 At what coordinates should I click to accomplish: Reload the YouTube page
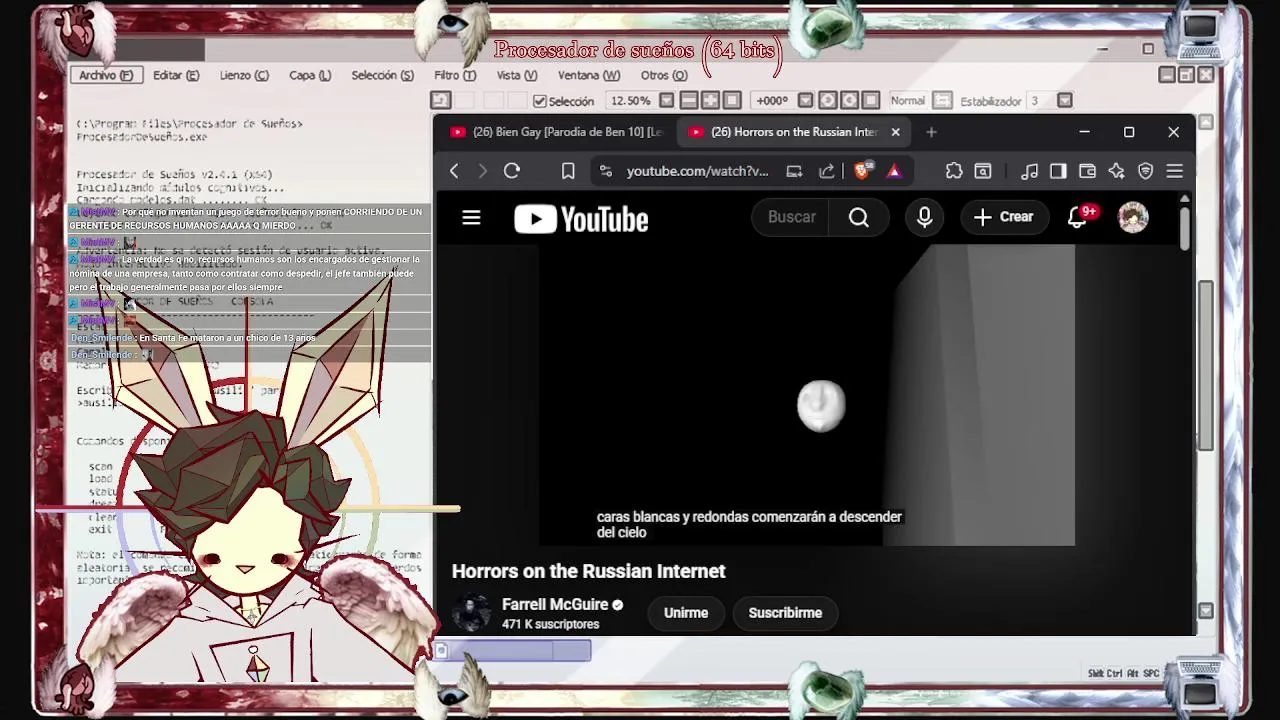pos(512,171)
